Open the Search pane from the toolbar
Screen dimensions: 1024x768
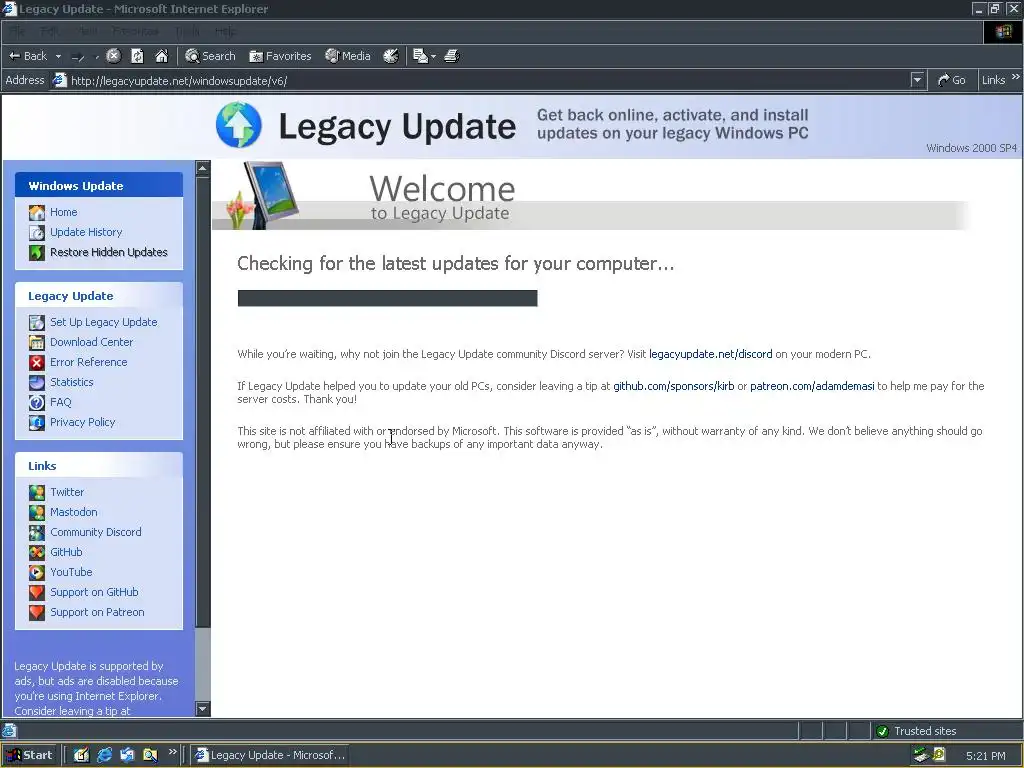[210, 56]
